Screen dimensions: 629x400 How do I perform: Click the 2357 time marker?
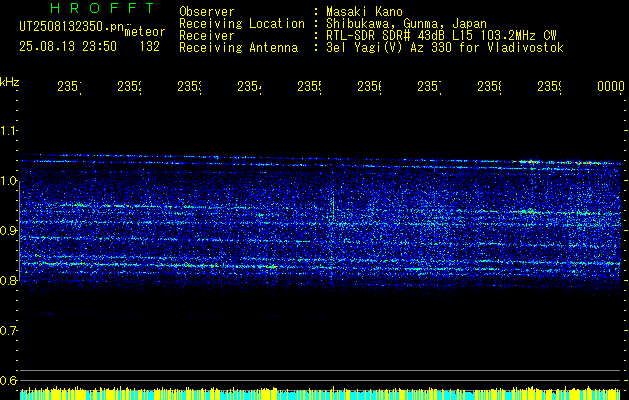429,87
